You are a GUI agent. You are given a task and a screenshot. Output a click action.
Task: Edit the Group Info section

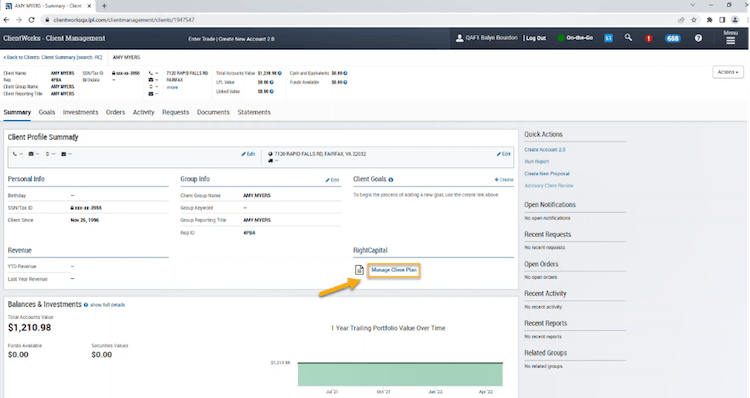pyautogui.click(x=332, y=180)
